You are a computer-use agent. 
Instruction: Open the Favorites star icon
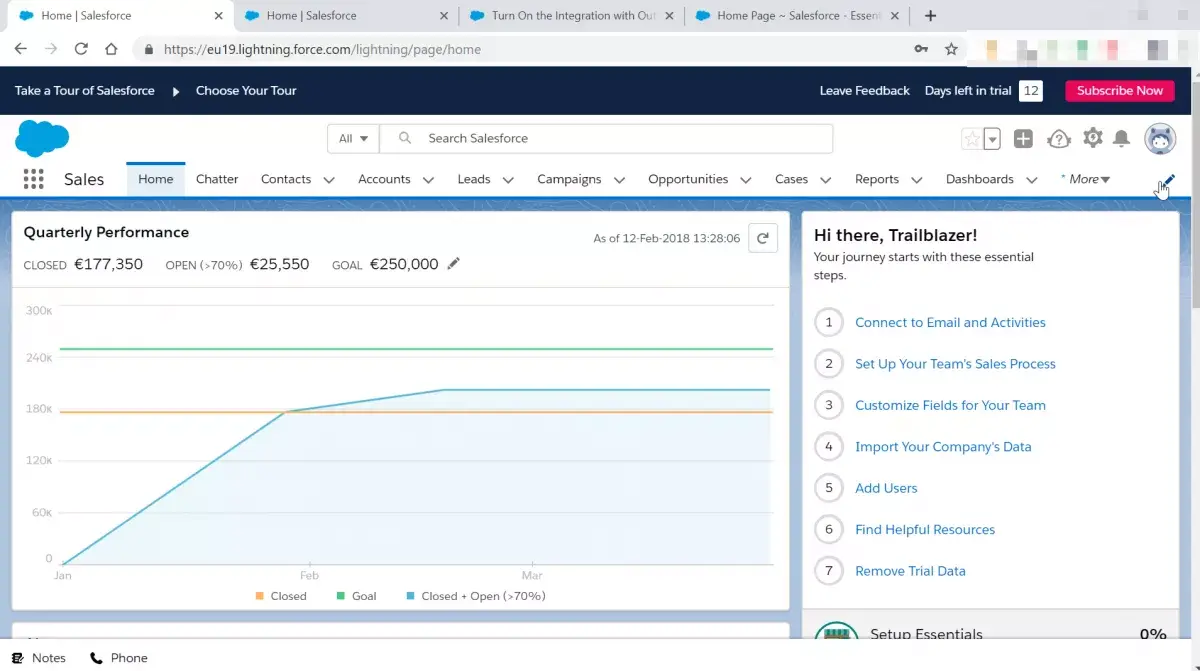[971, 139]
